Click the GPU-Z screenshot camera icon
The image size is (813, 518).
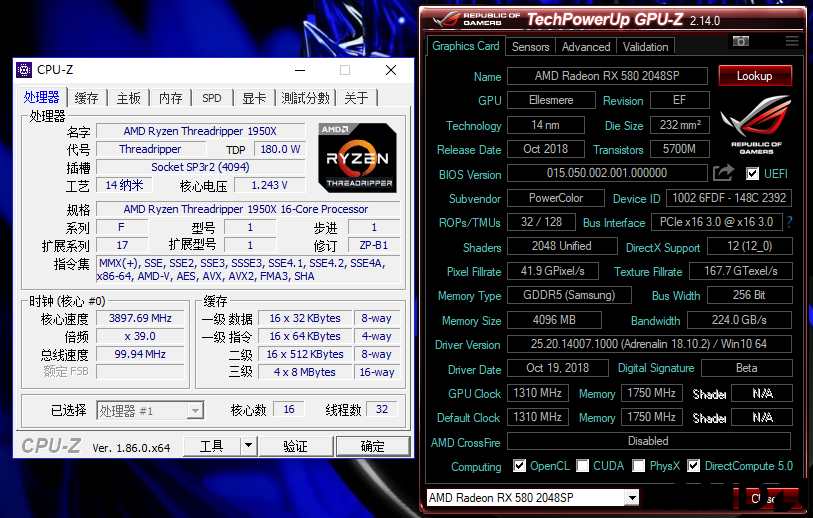740,41
